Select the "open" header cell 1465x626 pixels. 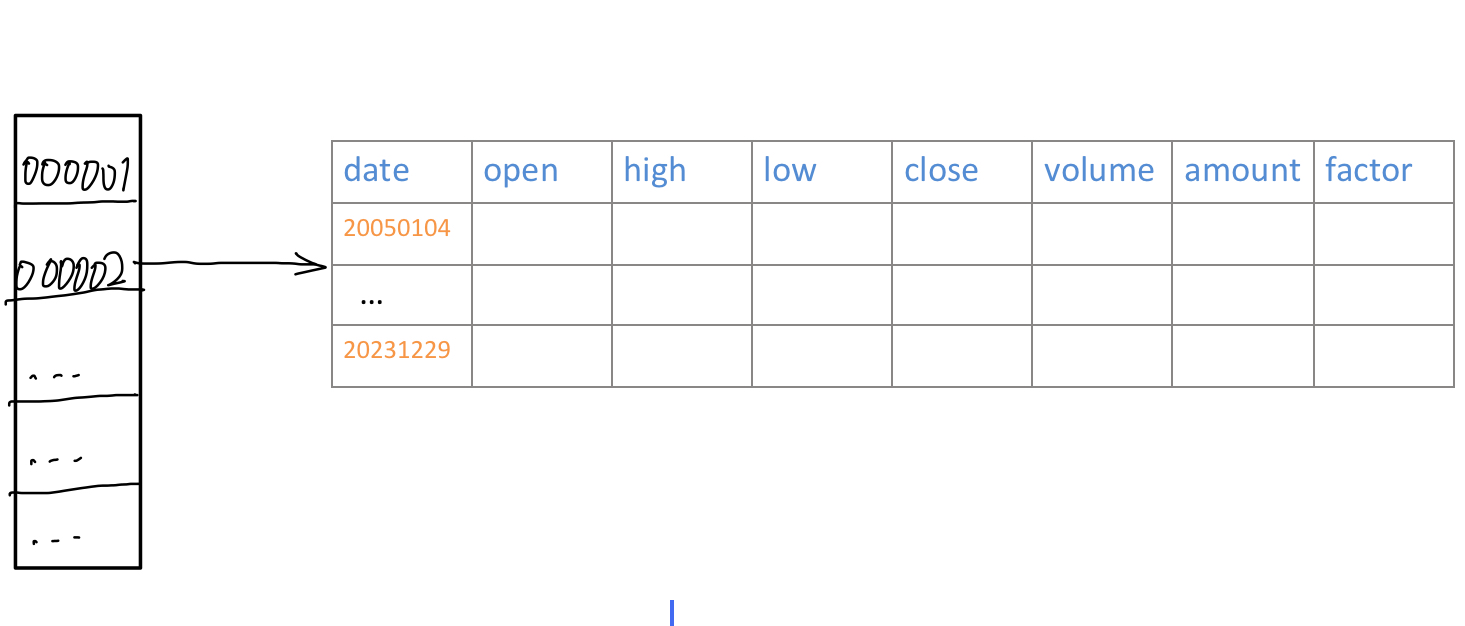(x=521, y=171)
